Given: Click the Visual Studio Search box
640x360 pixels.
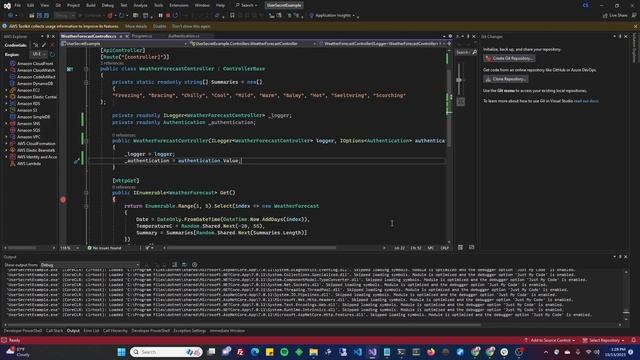Looking at the screenshot, I should (x=247, y=5).
